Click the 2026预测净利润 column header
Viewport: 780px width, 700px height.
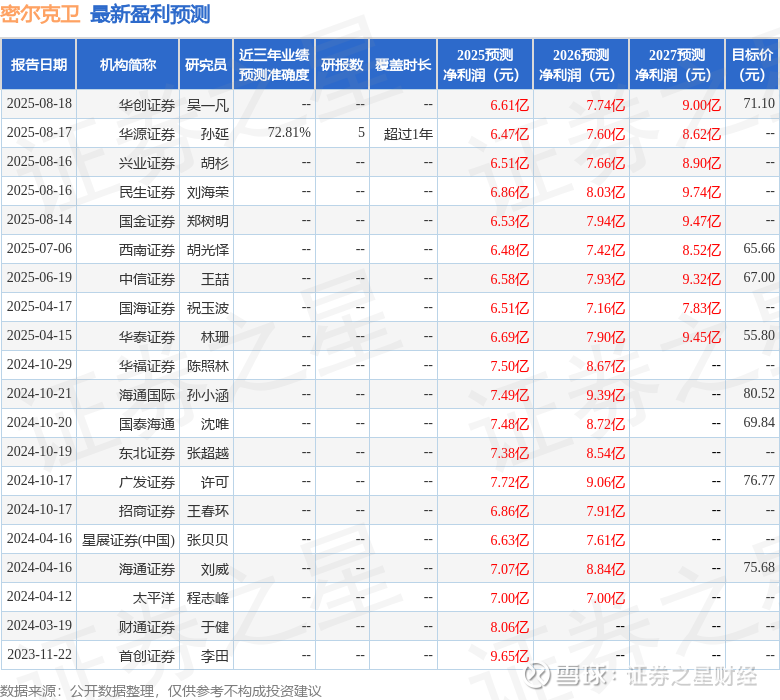tap(581, 65)
